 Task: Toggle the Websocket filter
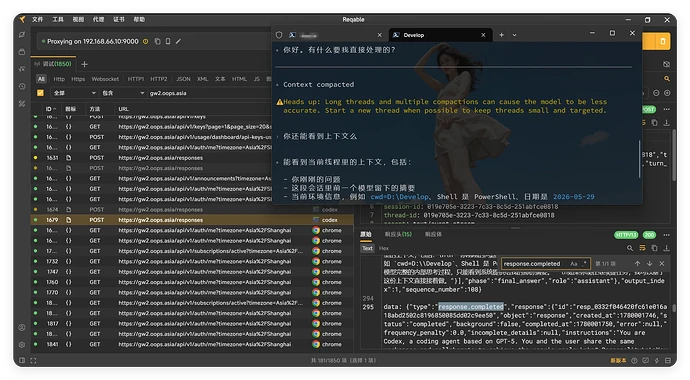tap(105, 79)
